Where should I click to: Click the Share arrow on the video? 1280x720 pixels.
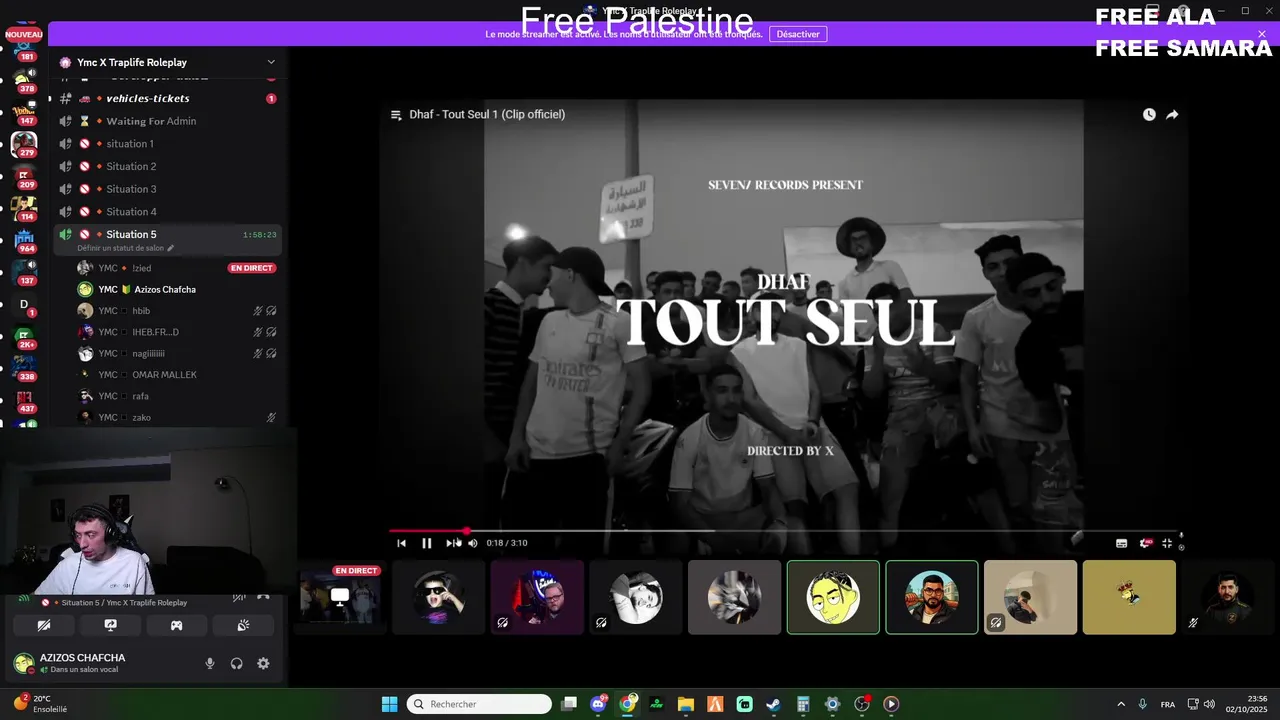tap(1172, 114)
